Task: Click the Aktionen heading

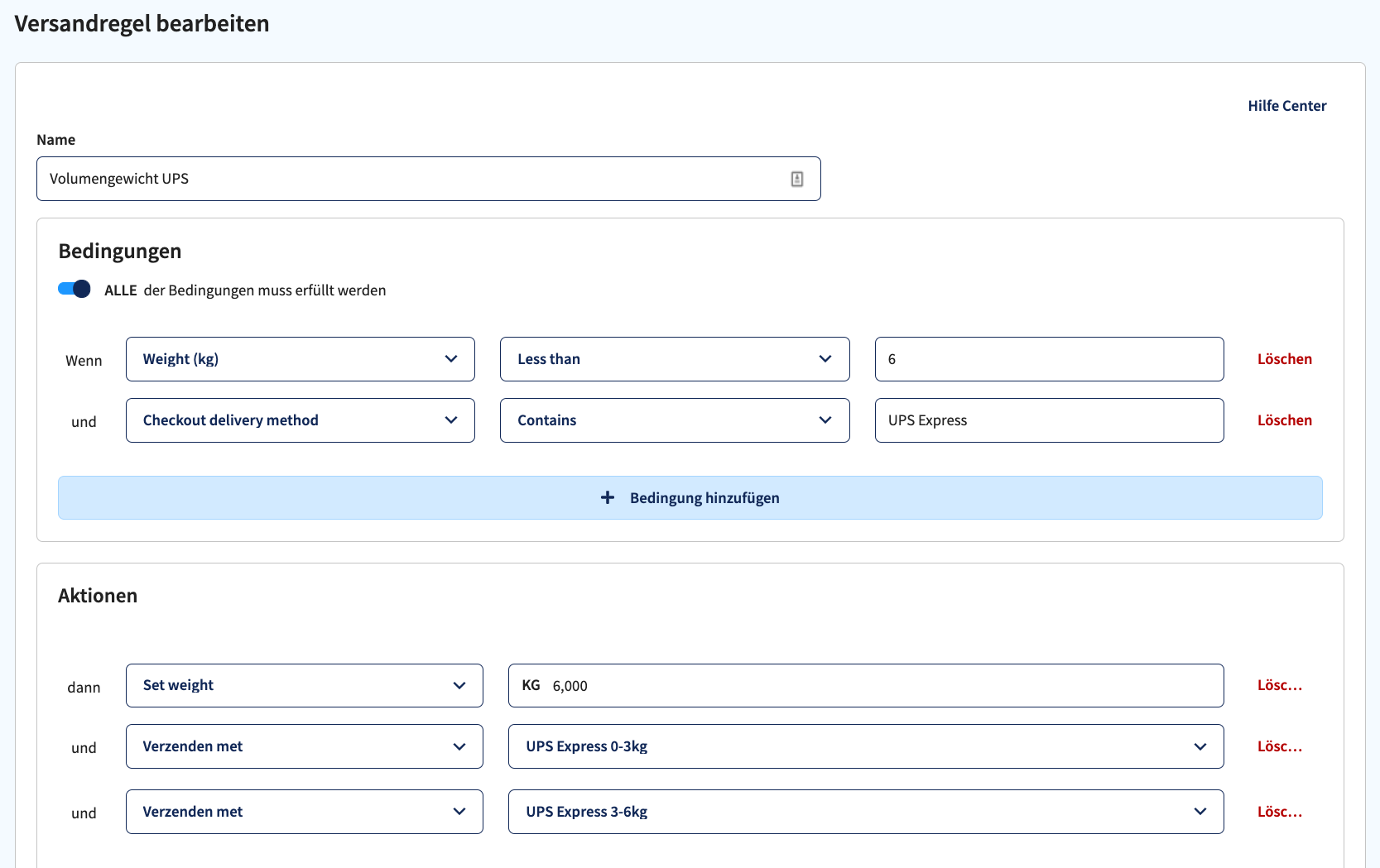Action: click(98, 596)
